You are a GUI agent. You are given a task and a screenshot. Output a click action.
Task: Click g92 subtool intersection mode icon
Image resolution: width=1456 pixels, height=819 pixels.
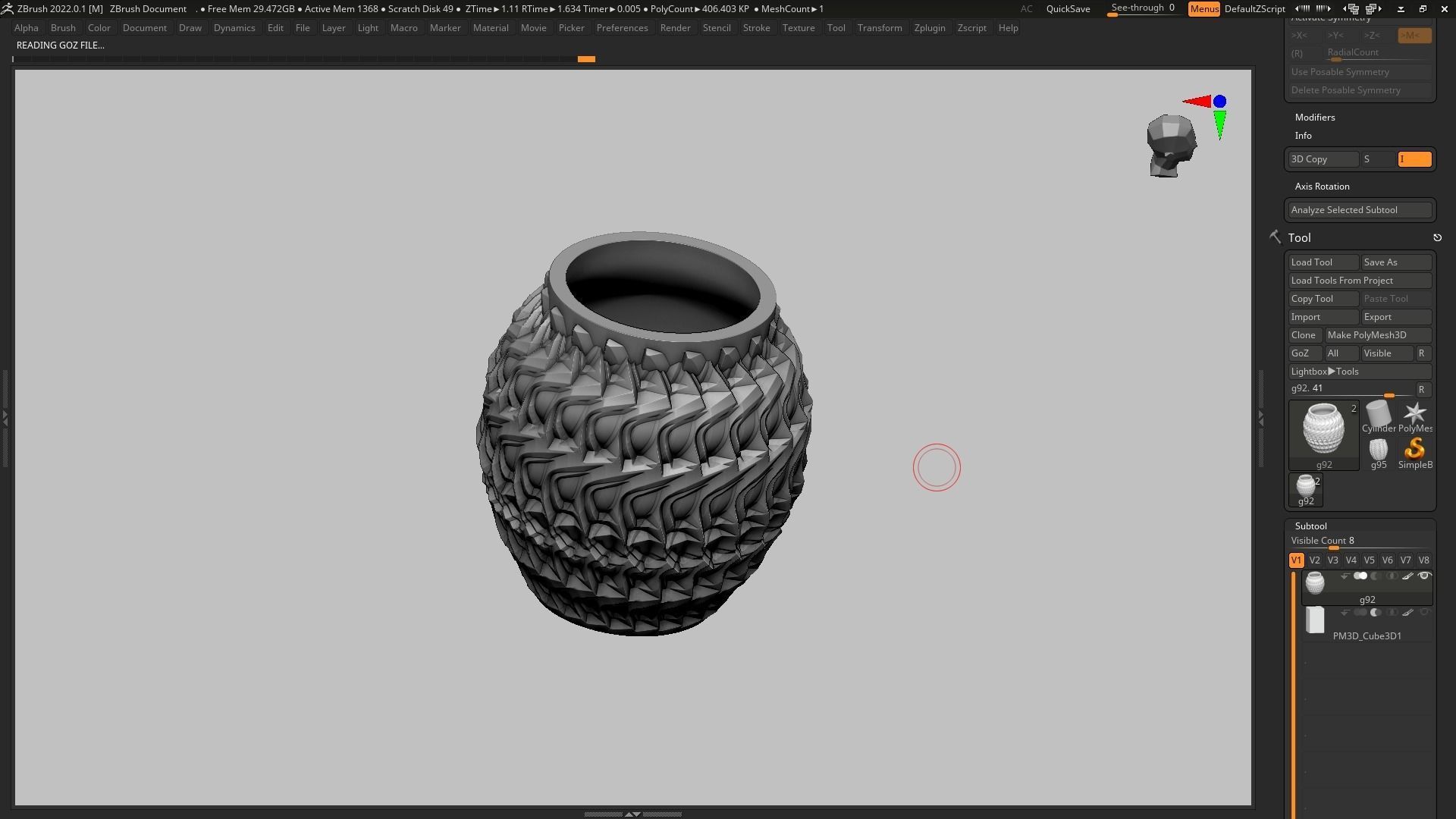pyautogui.click(x=1392, y=576)
